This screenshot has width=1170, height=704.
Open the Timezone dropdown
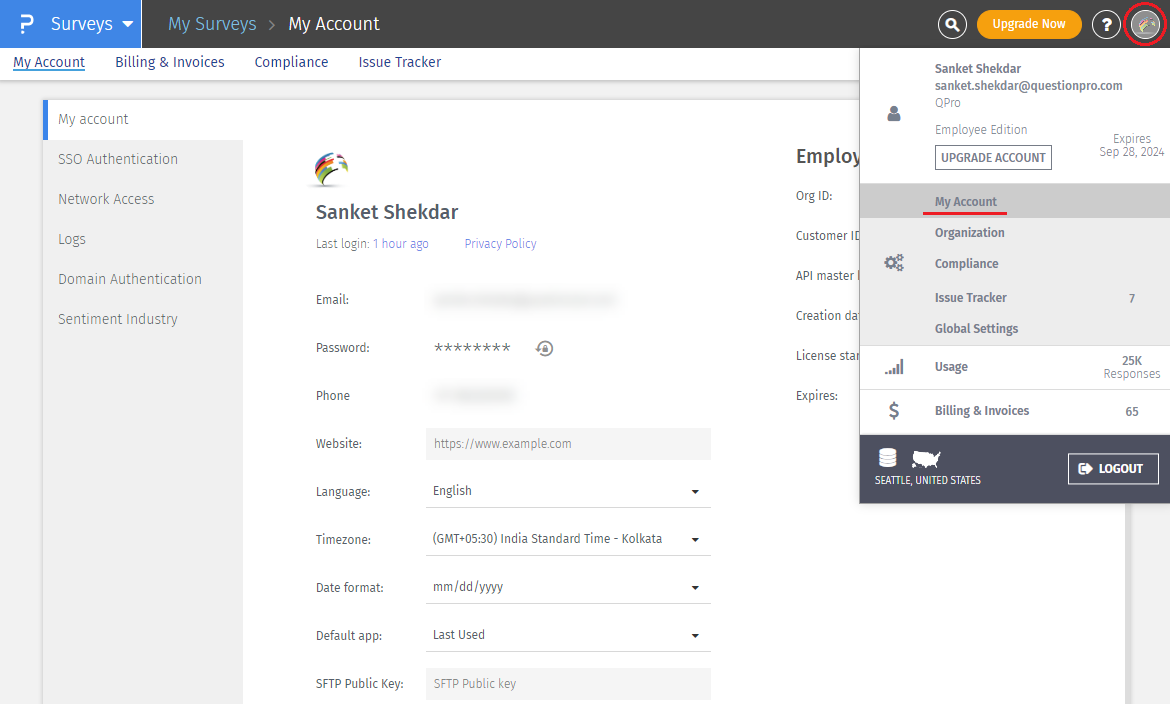568,539
